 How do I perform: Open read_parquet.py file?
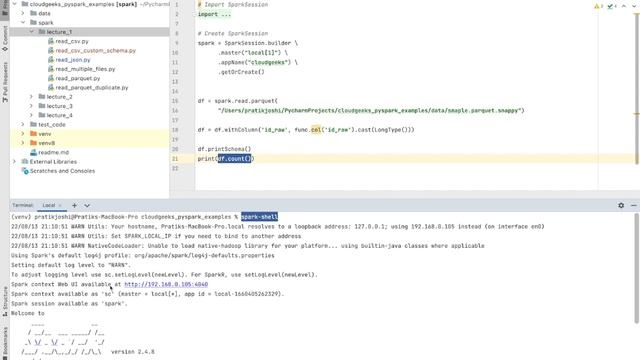tap(78, 78)
